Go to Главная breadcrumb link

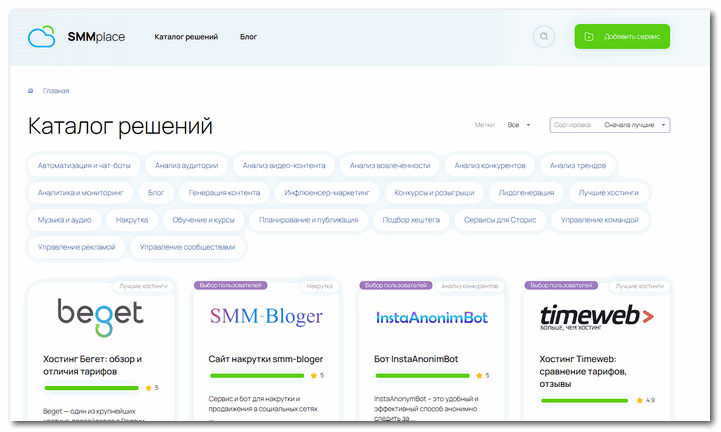point(56,91)
